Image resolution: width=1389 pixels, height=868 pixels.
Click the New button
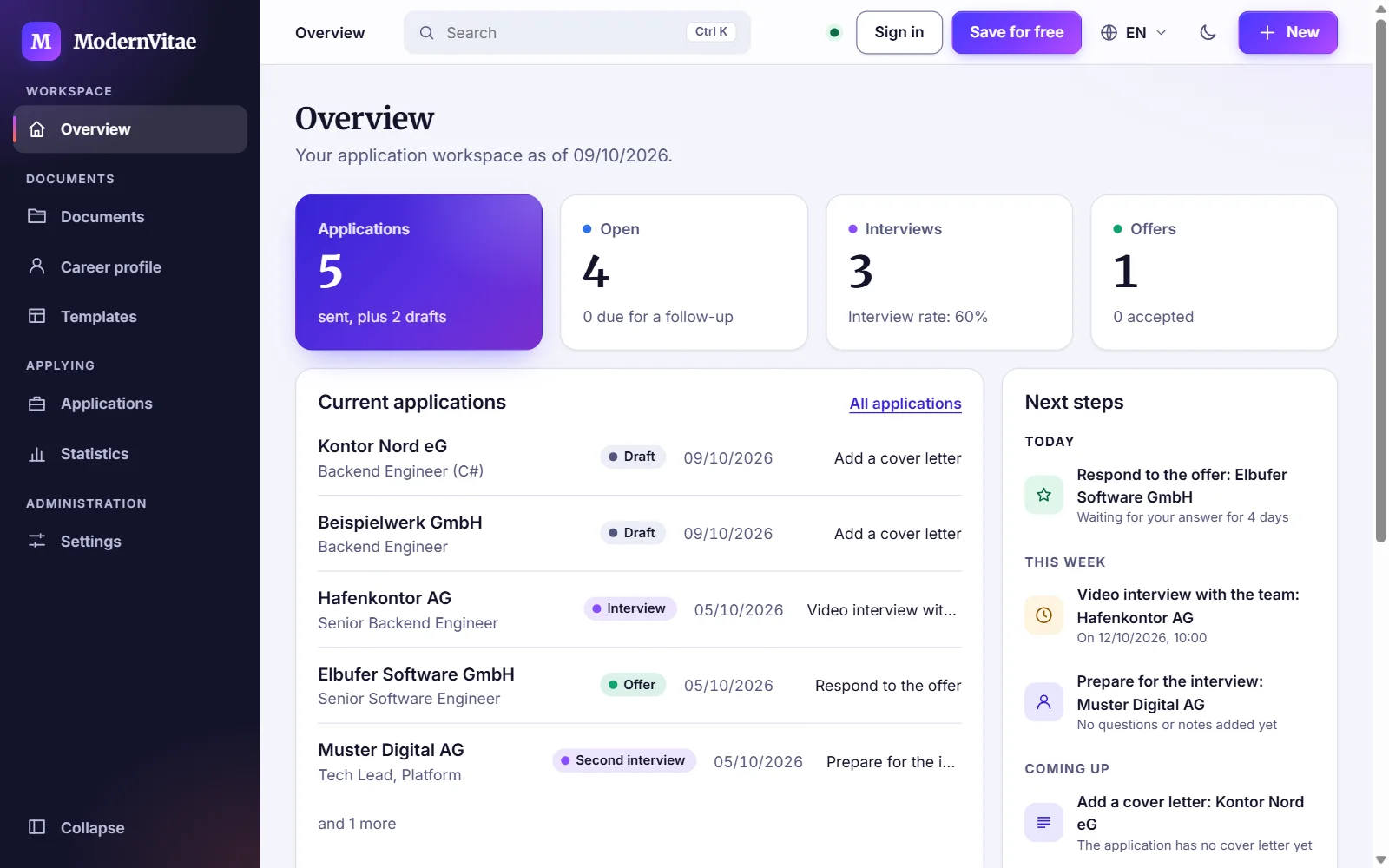(x=1287, y=32)
